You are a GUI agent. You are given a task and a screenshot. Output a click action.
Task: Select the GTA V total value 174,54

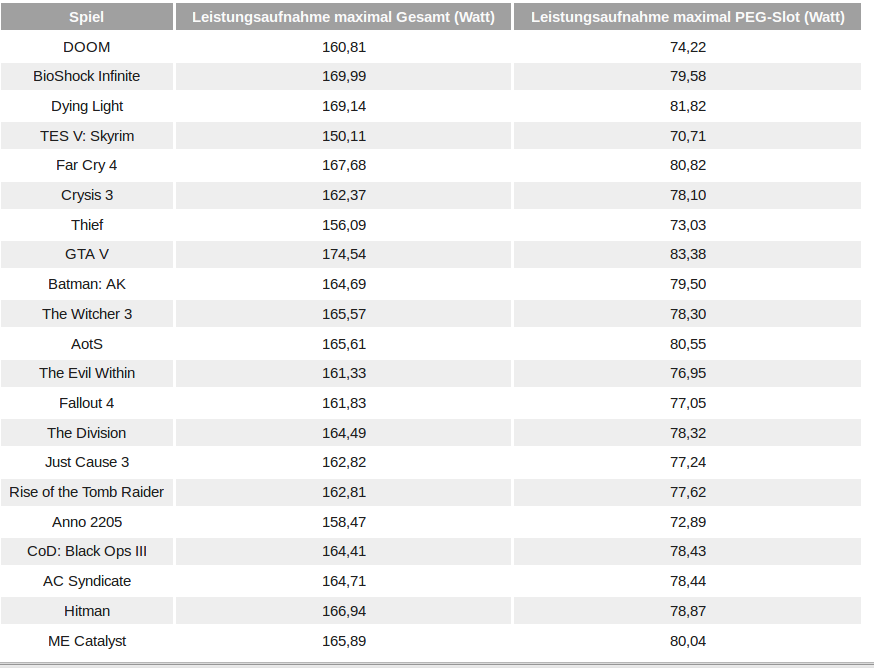click(x=344, y=254)
